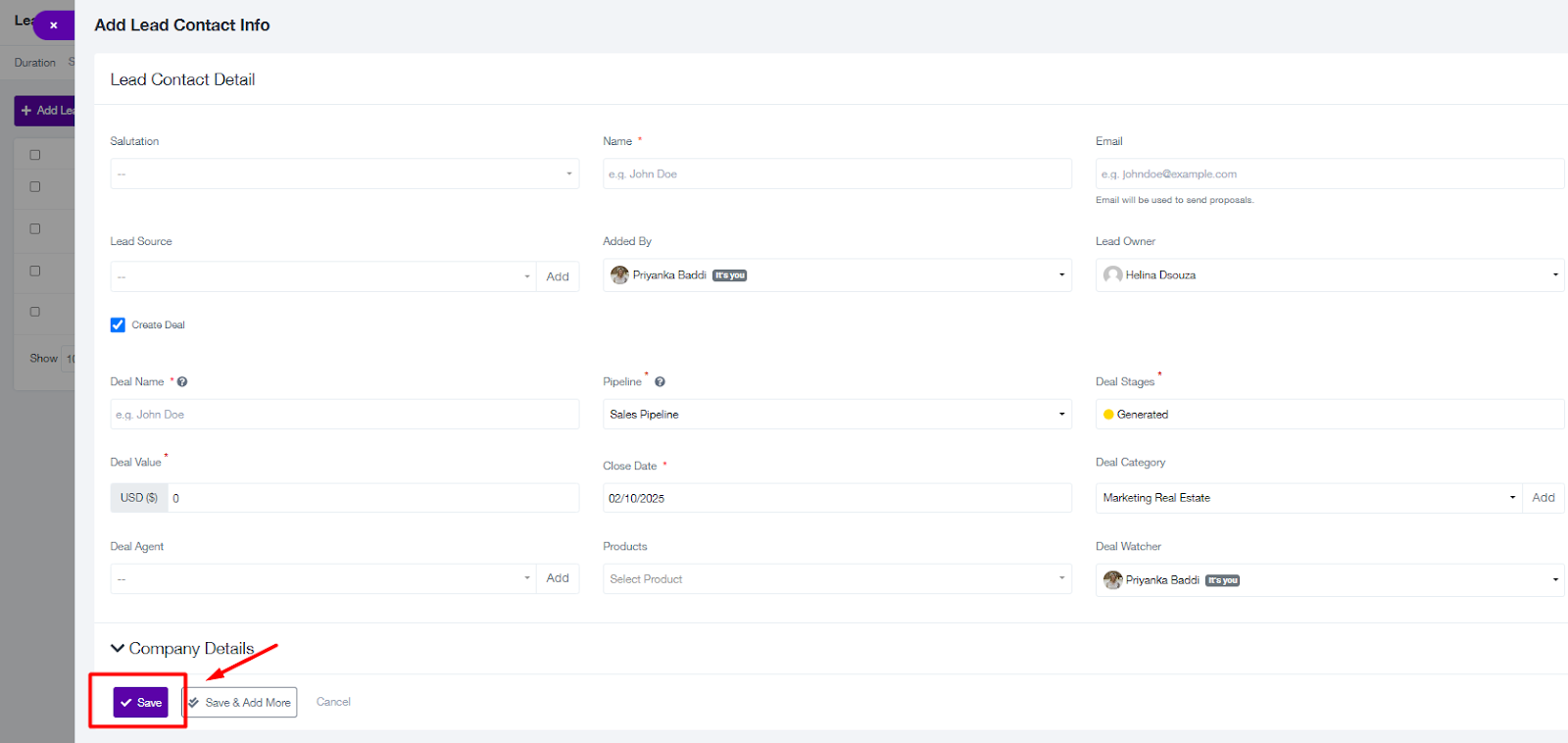Click the Add Lead Contact Info title
Image resolution: width=1568 pixels, height=743 pixels.
point(182,25)
